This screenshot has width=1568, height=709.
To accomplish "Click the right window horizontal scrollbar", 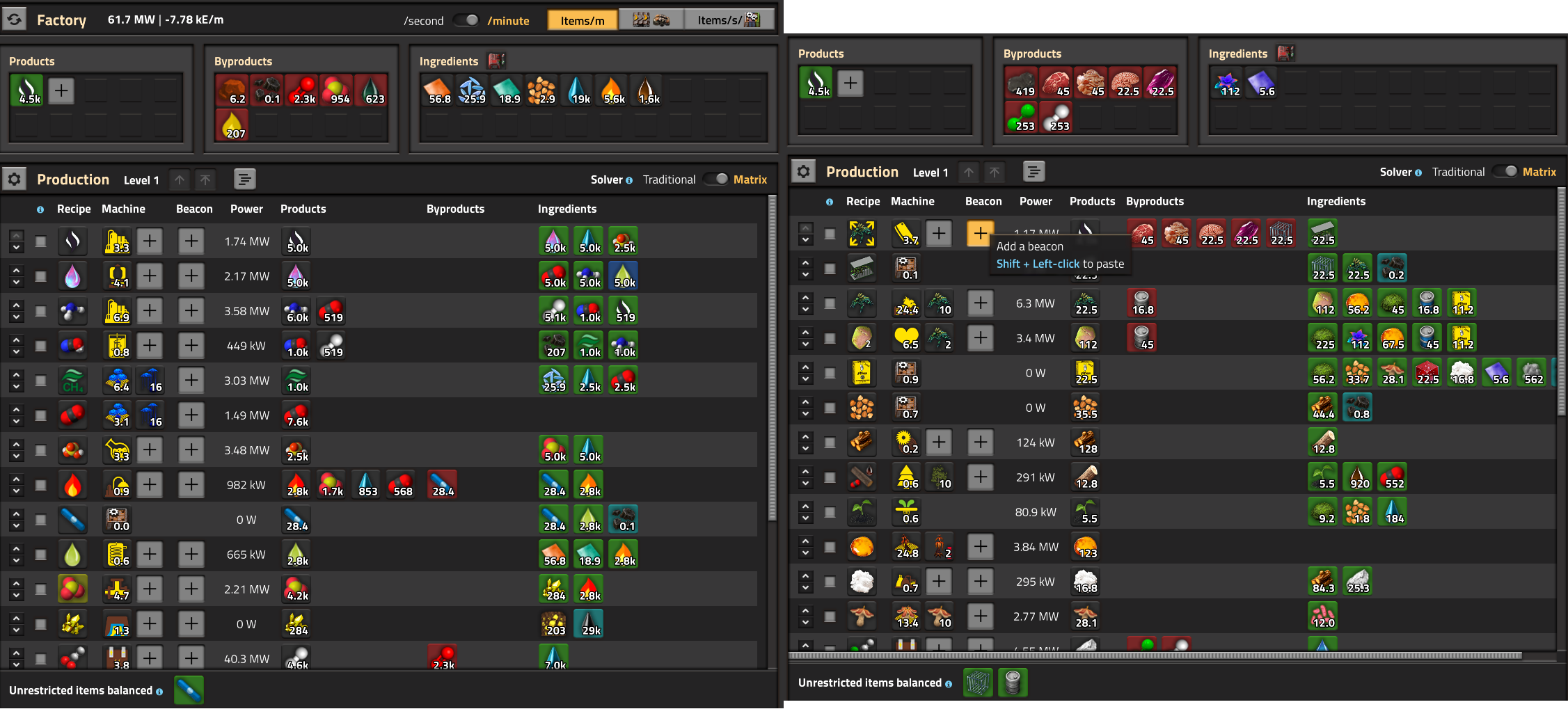I will click(1155, 655).
